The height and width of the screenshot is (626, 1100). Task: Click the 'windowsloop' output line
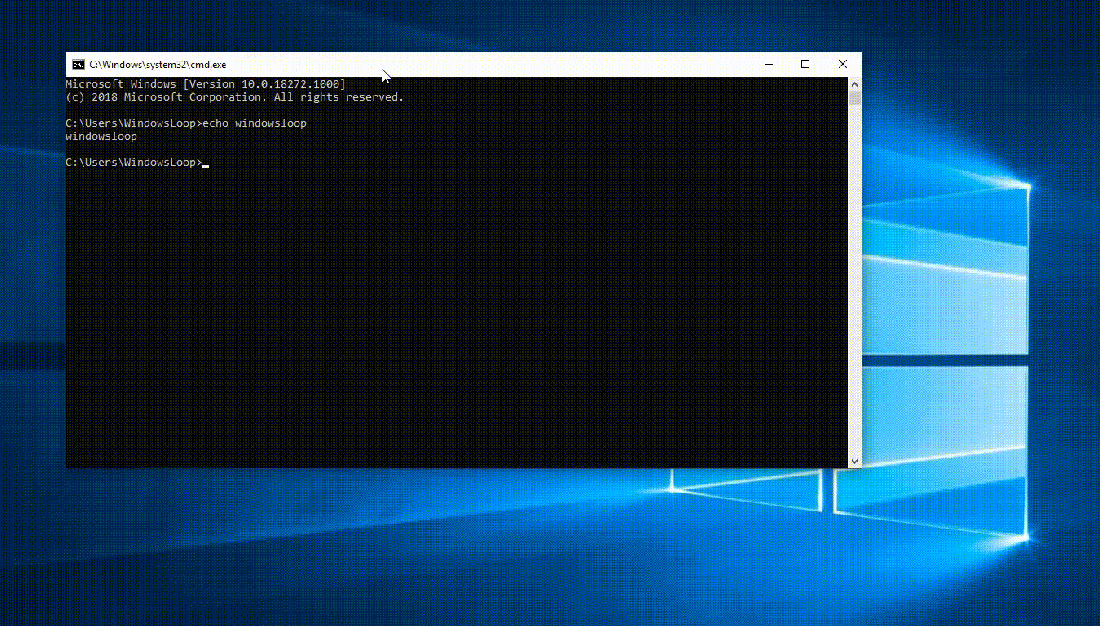[101, 136]
